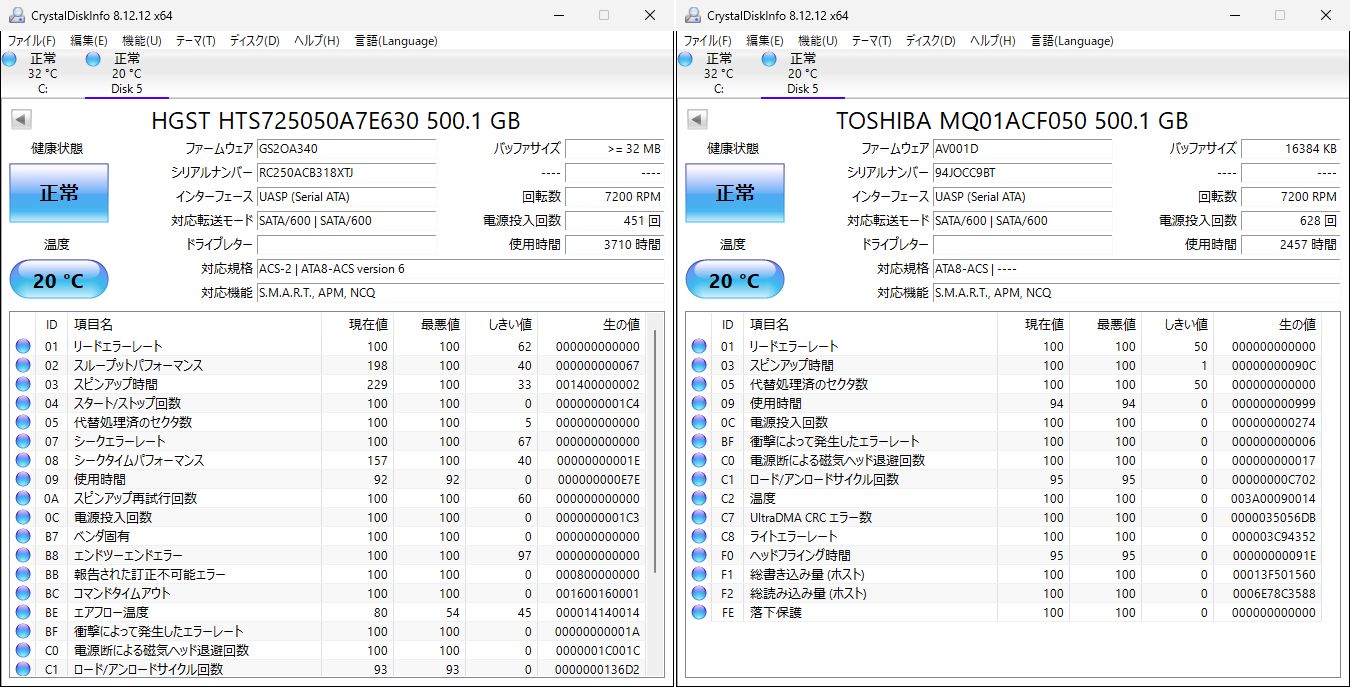Open the ディスク(D) menu in right window
The height and width of the screenshot is (687, 1350).
coord(931,41)
